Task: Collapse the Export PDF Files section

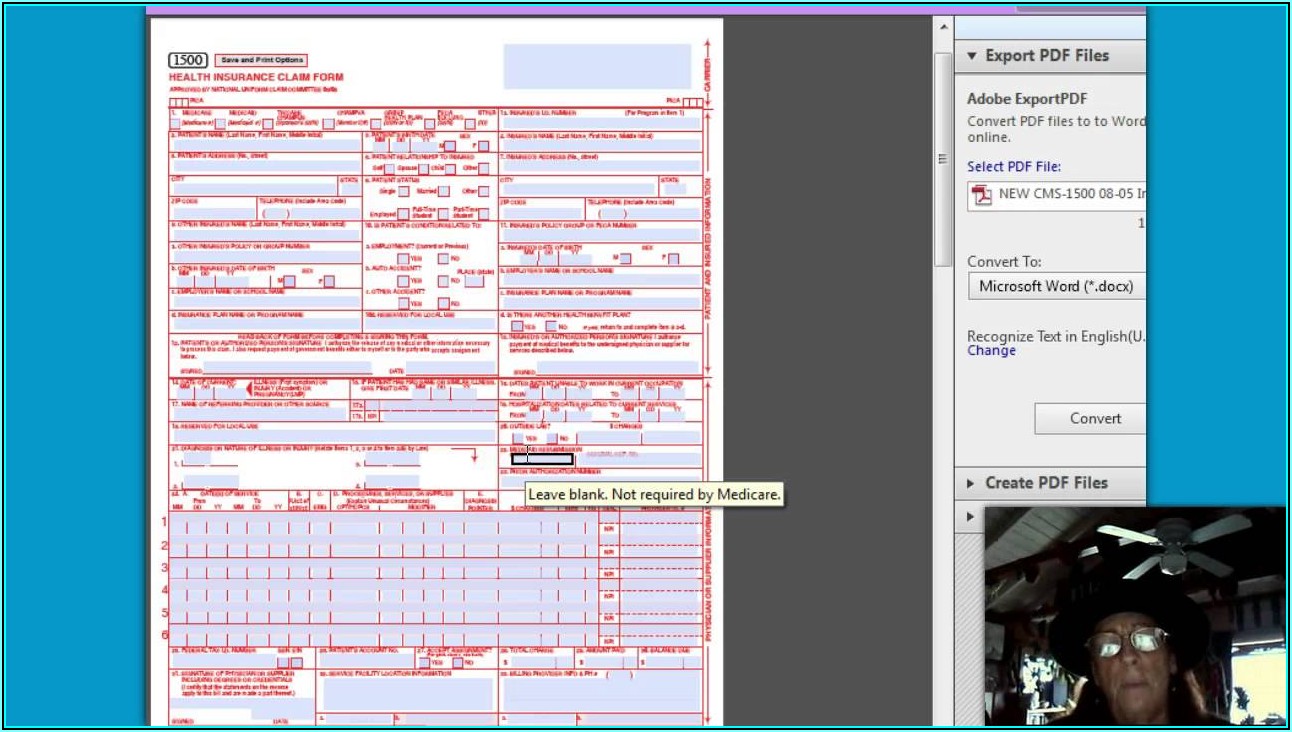Action: pyautogui.click(x=971, y=56)
